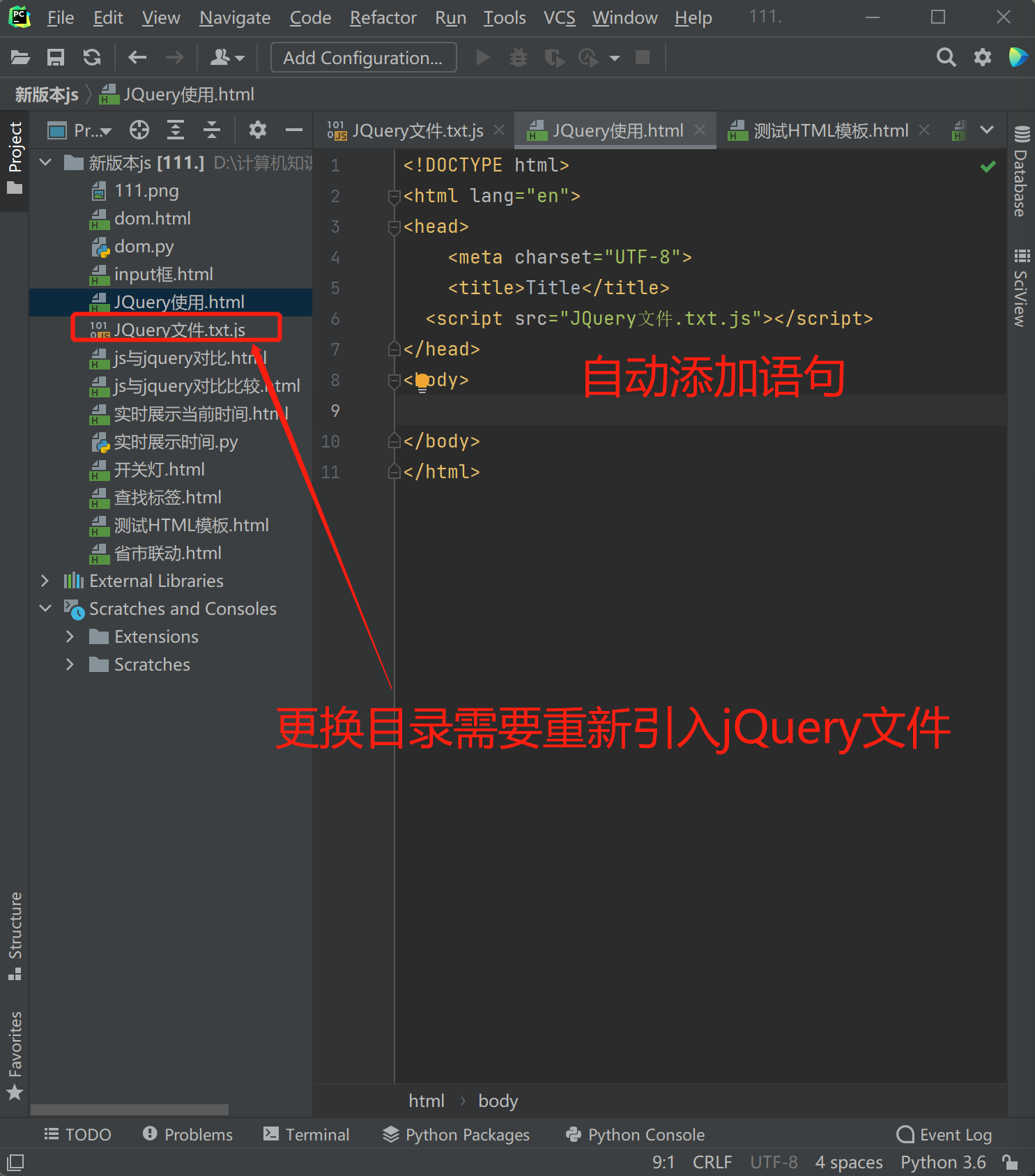Viewport: 1035px width, 1176px height.
Task: Open the TODO tool window
Action: click(x=77, y=1134)
